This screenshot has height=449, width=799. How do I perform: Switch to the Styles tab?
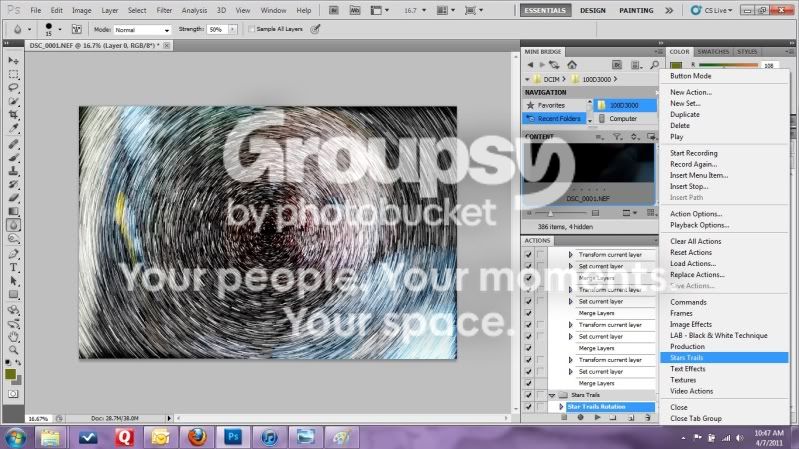(747, 51)
